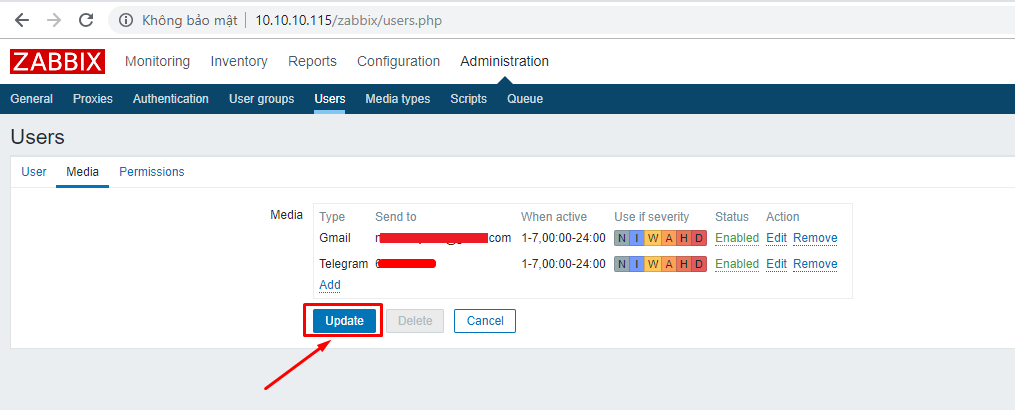Switch to the User tab
Screen dimensions: 1015x410
34,172
